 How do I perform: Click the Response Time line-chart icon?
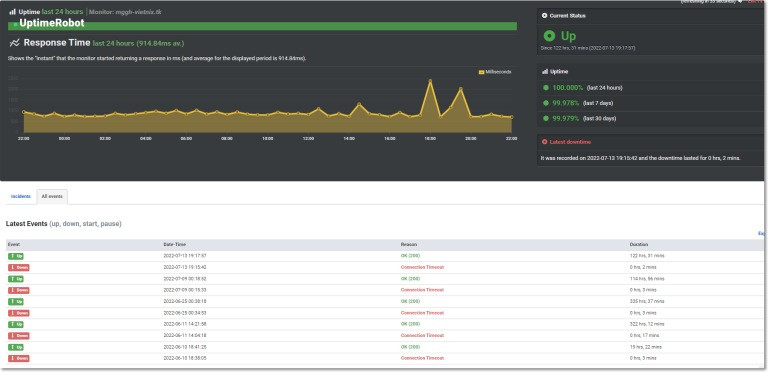click(14, 43)
